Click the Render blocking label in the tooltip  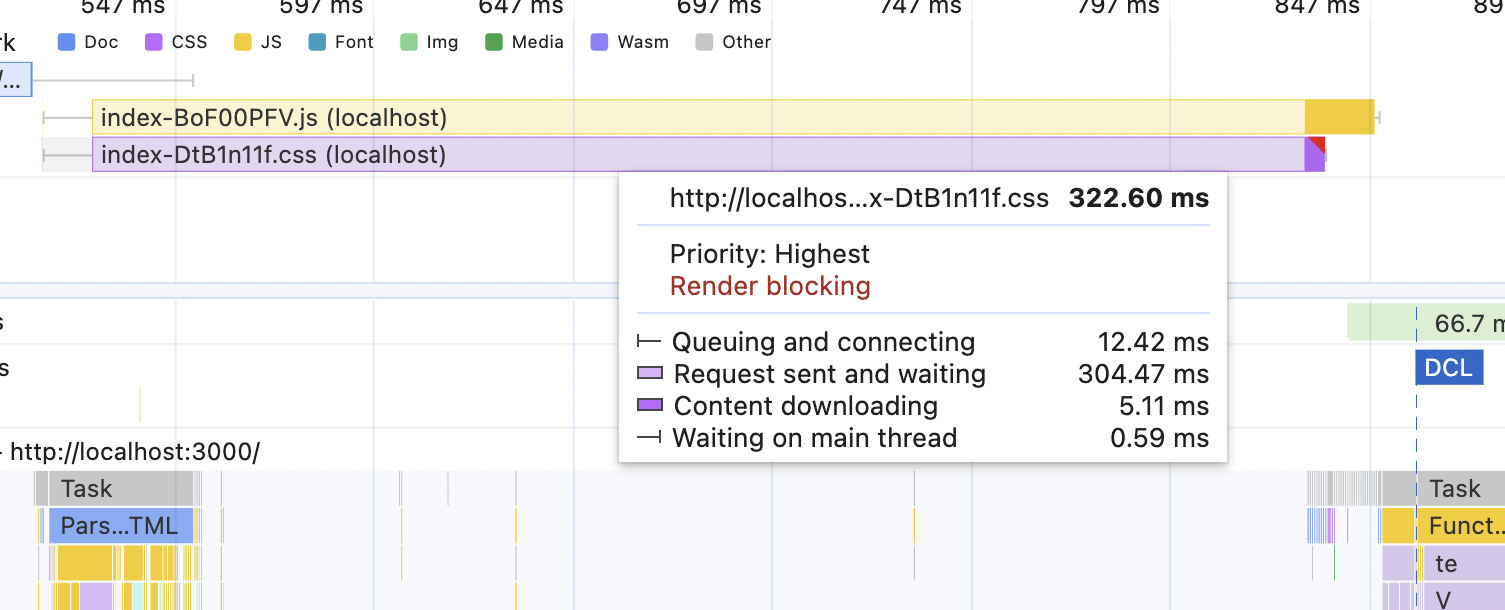pos(770,286)
